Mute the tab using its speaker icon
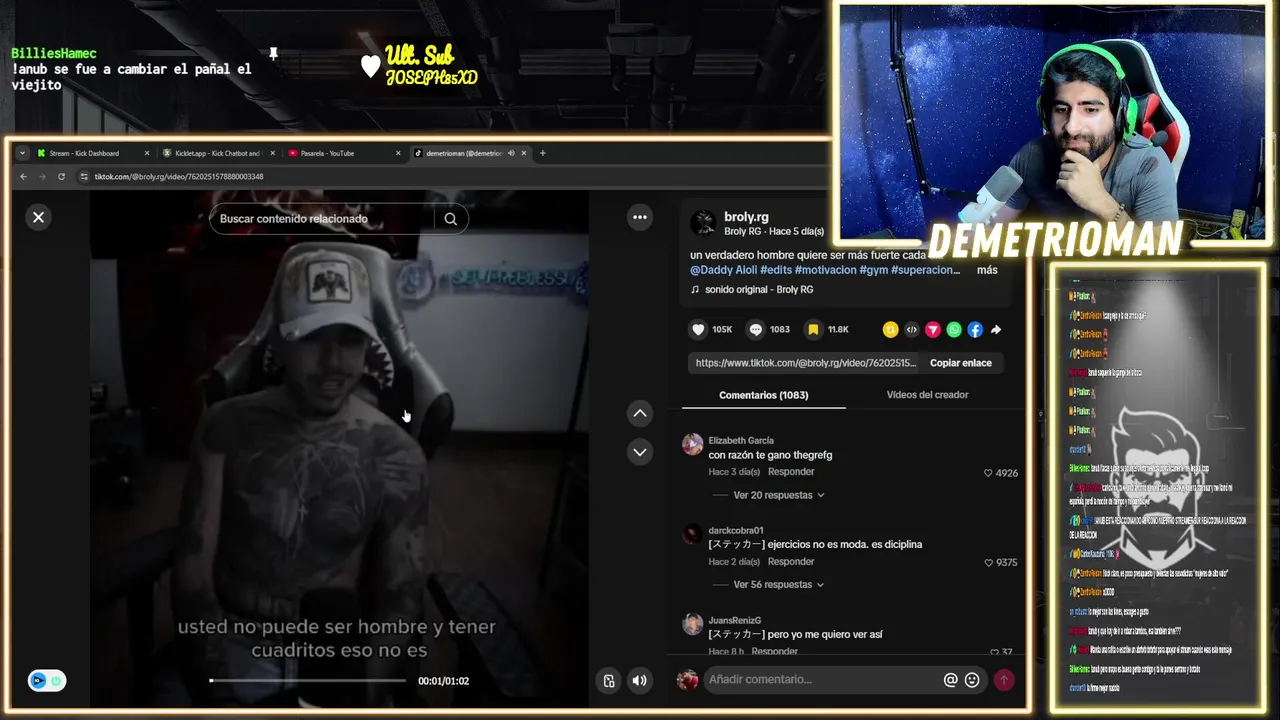The height and width of the screenshot is (720, 1280). click(511, 153)
